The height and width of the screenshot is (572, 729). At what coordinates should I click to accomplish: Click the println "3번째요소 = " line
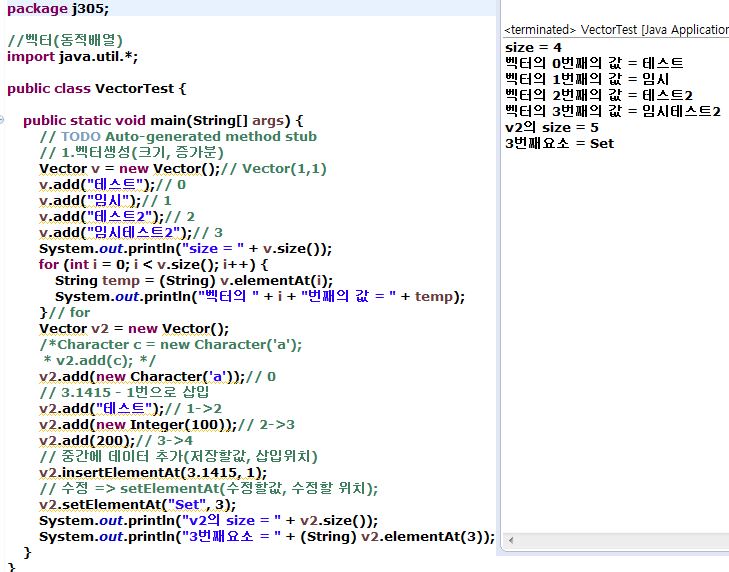click(267, 537)
